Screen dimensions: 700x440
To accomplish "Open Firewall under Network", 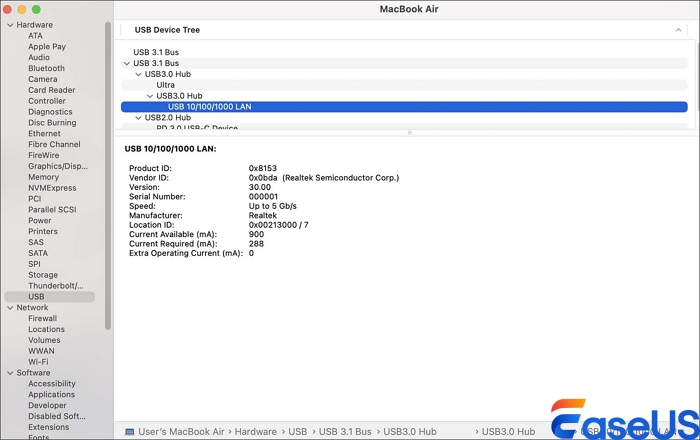I will 42,319.
